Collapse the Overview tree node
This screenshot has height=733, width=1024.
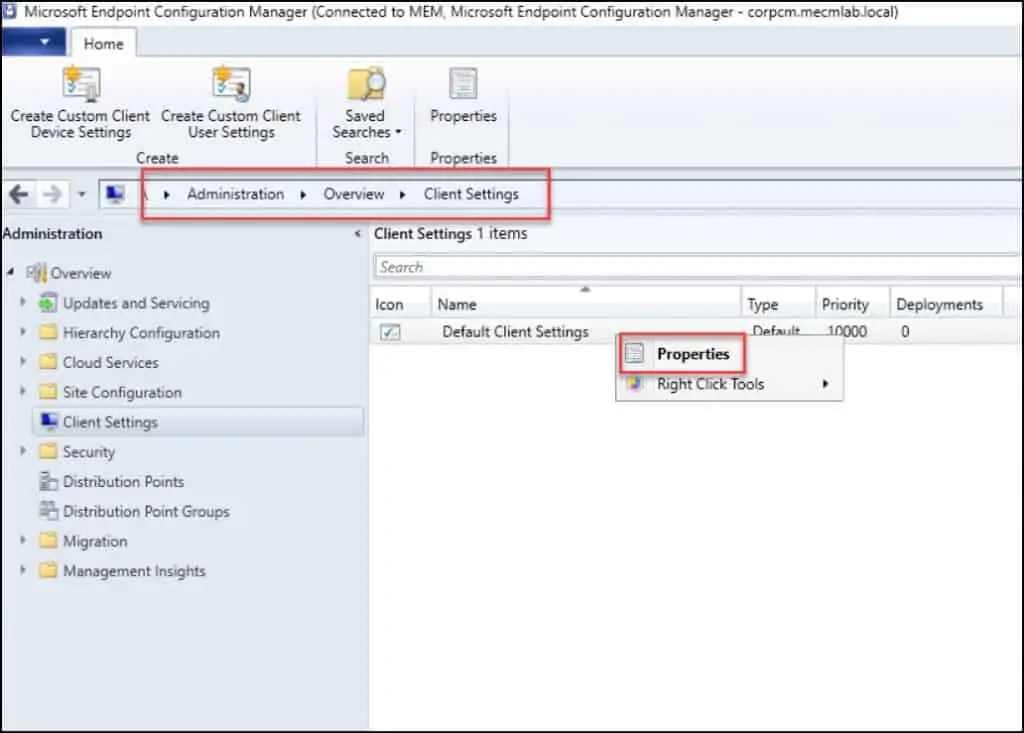click(x=10, y=272)
